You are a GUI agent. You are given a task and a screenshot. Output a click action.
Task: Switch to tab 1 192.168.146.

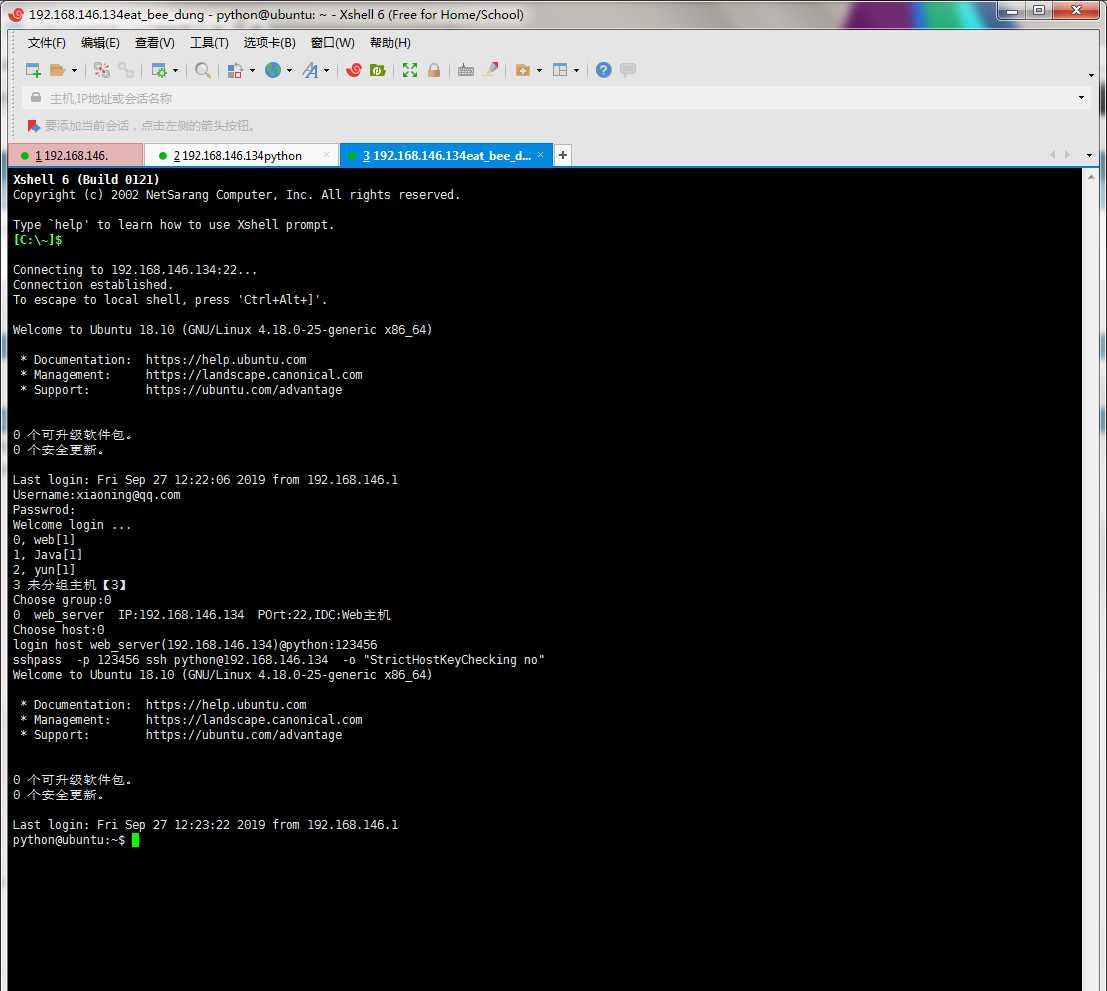pos(75,155)
